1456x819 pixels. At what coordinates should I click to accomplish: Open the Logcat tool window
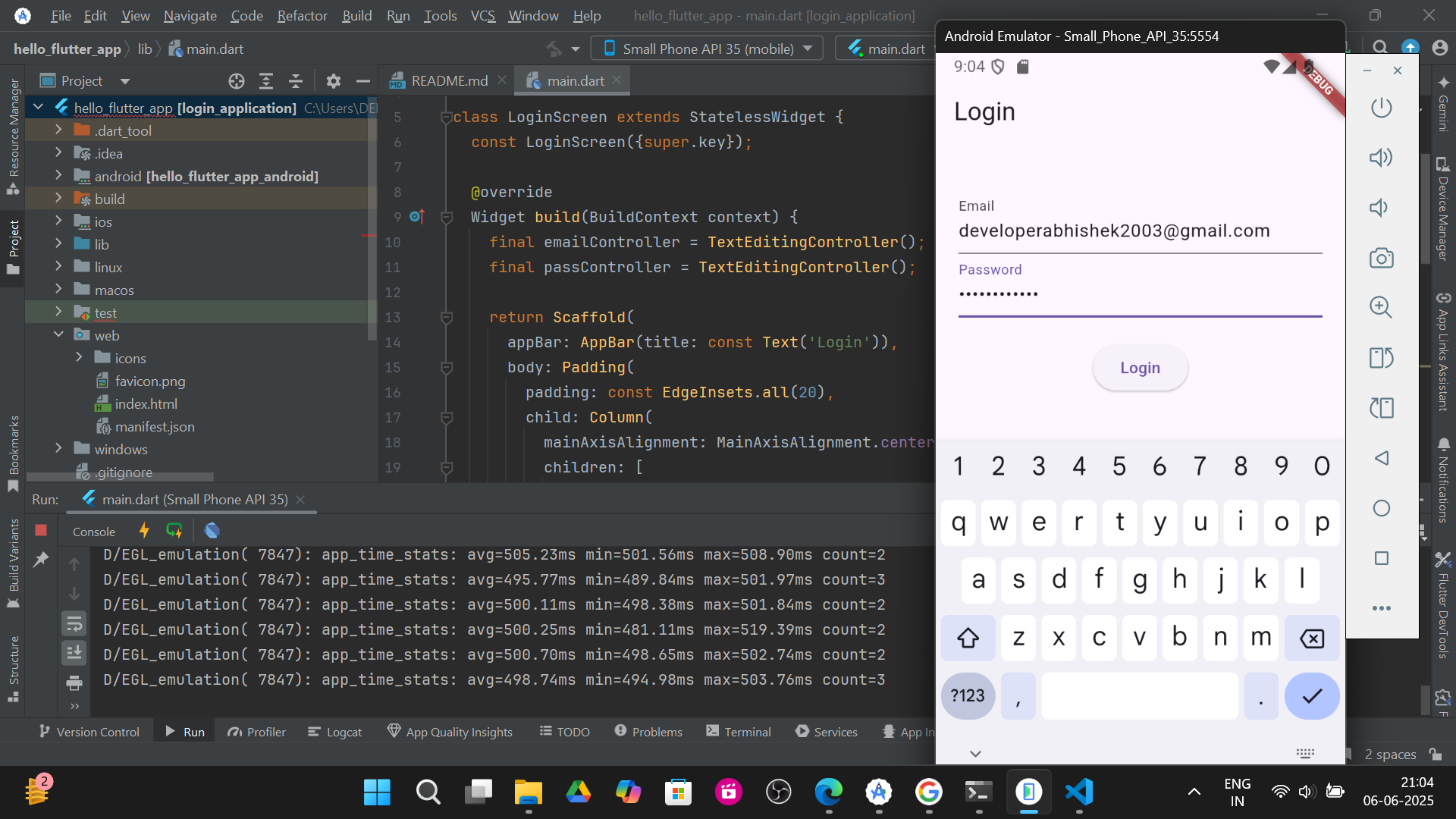[335, 732]
